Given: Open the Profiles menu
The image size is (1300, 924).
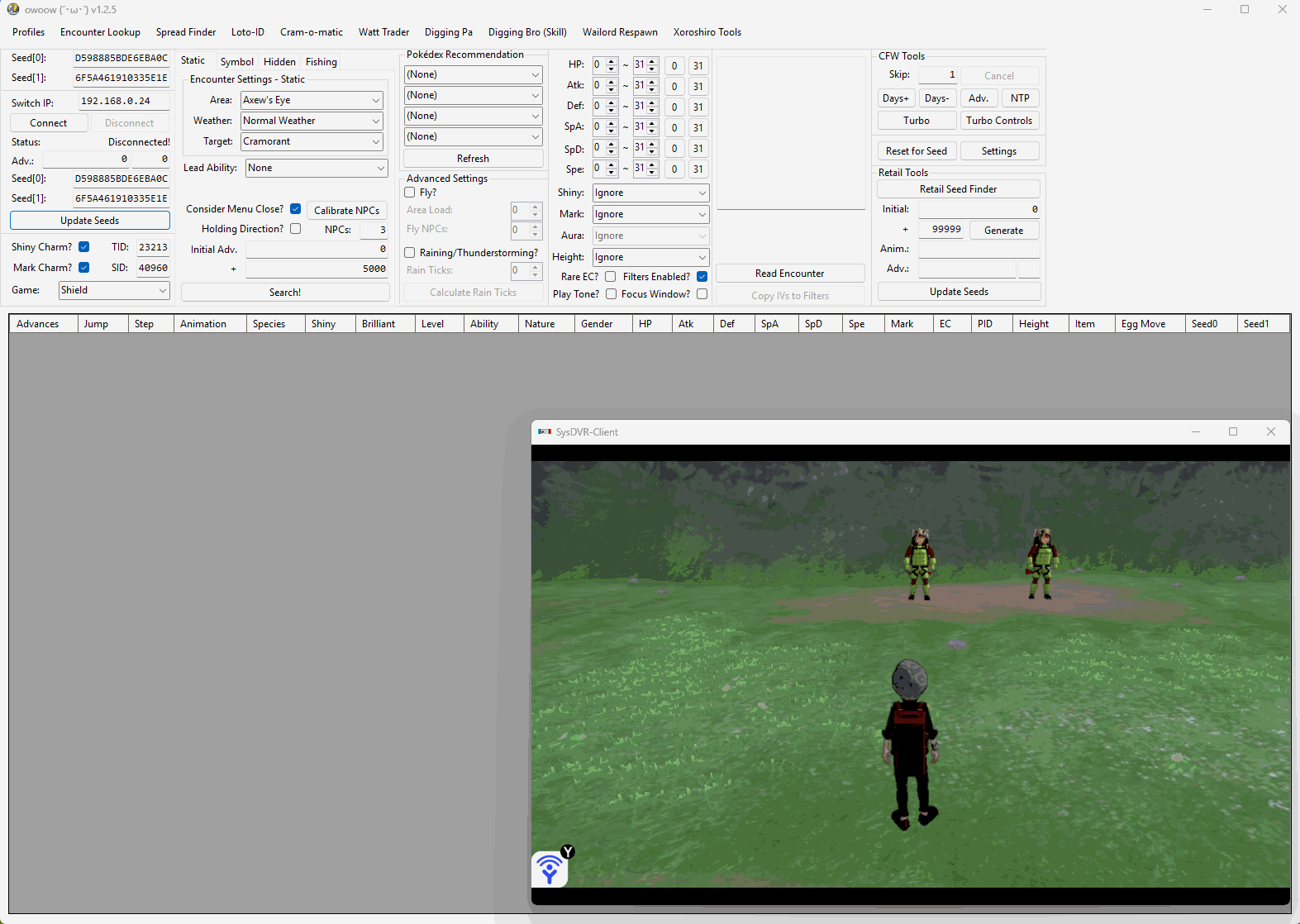Looking at the screenshot, I should [x=29, y=32].
